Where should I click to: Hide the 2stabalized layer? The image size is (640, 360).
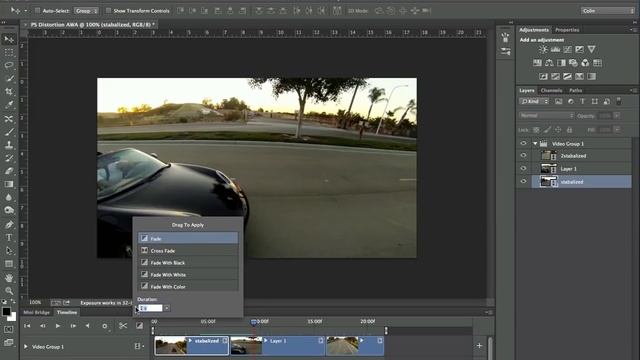click(523, 156)
